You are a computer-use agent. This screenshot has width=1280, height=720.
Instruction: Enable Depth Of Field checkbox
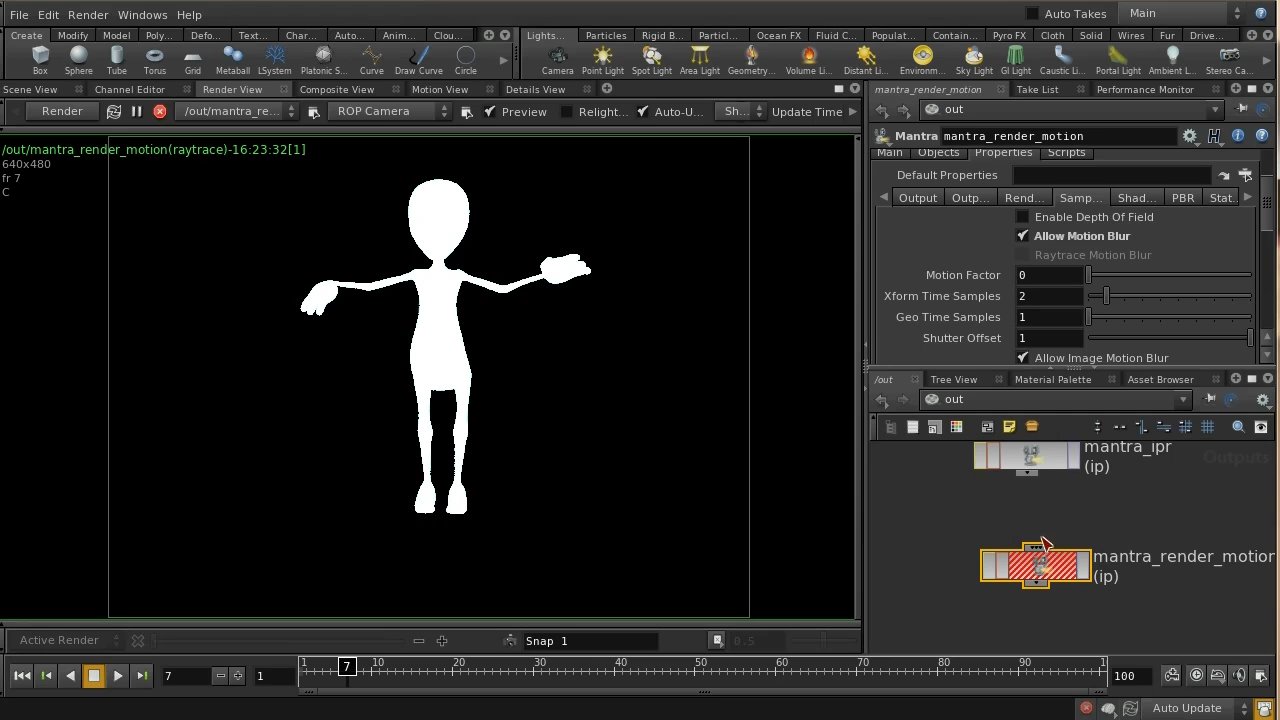1022,217
